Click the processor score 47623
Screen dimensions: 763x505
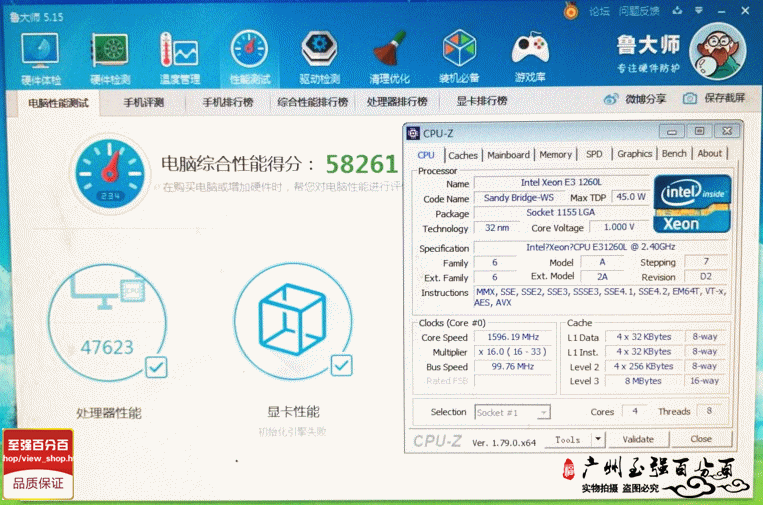(x=107, y=347)
